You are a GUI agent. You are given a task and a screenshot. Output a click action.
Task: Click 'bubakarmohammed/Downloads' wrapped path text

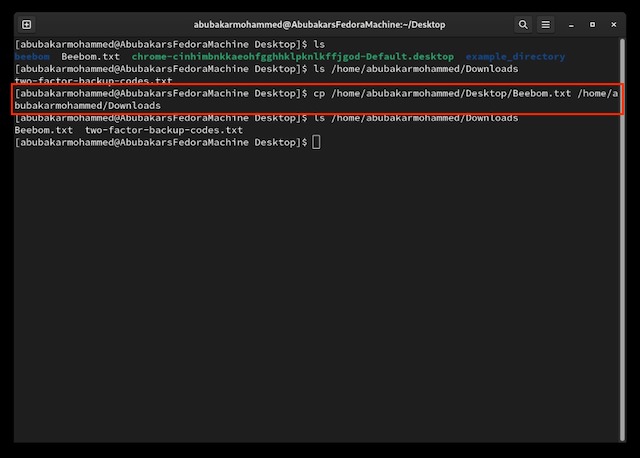click(87, 105)
